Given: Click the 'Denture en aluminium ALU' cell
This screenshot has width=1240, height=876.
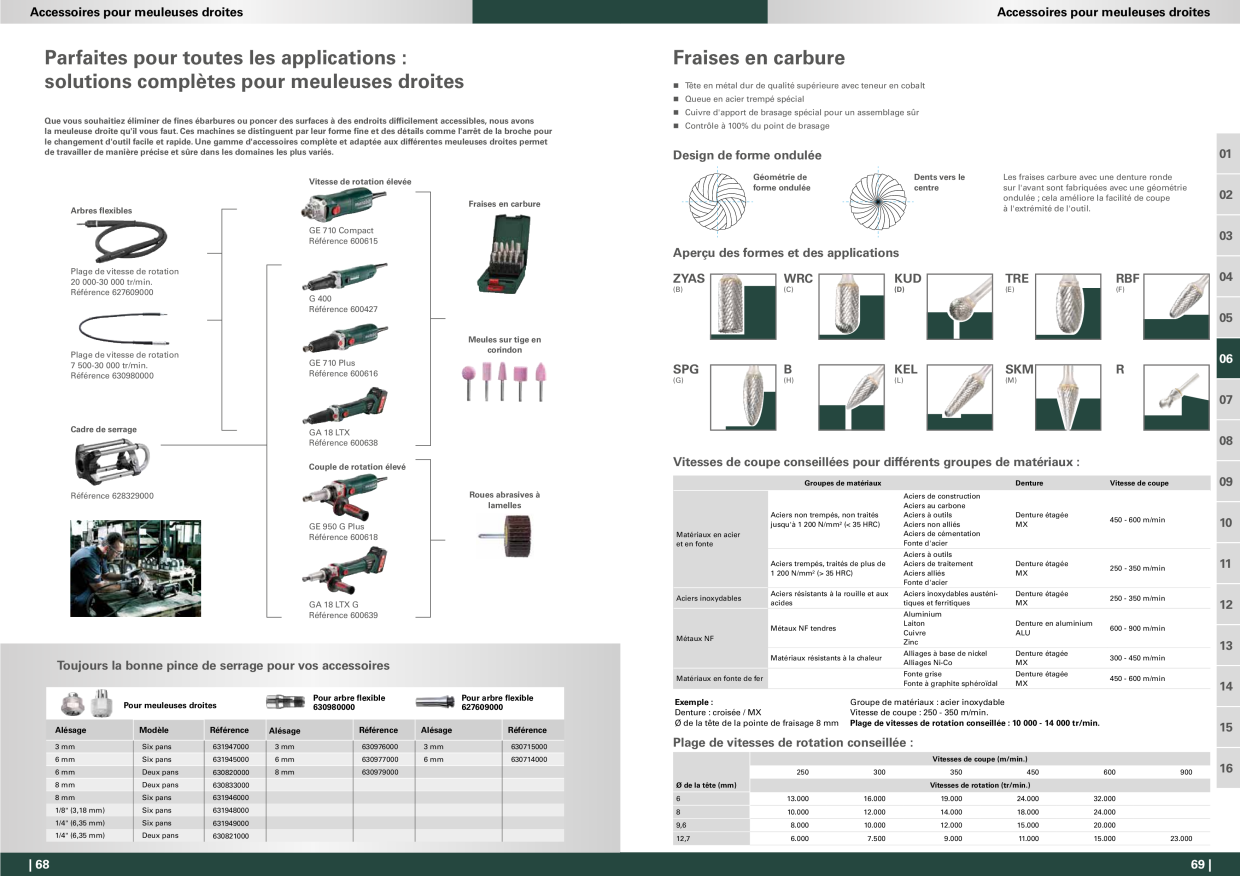Looking at the screenshot, I should [1054, 628].
